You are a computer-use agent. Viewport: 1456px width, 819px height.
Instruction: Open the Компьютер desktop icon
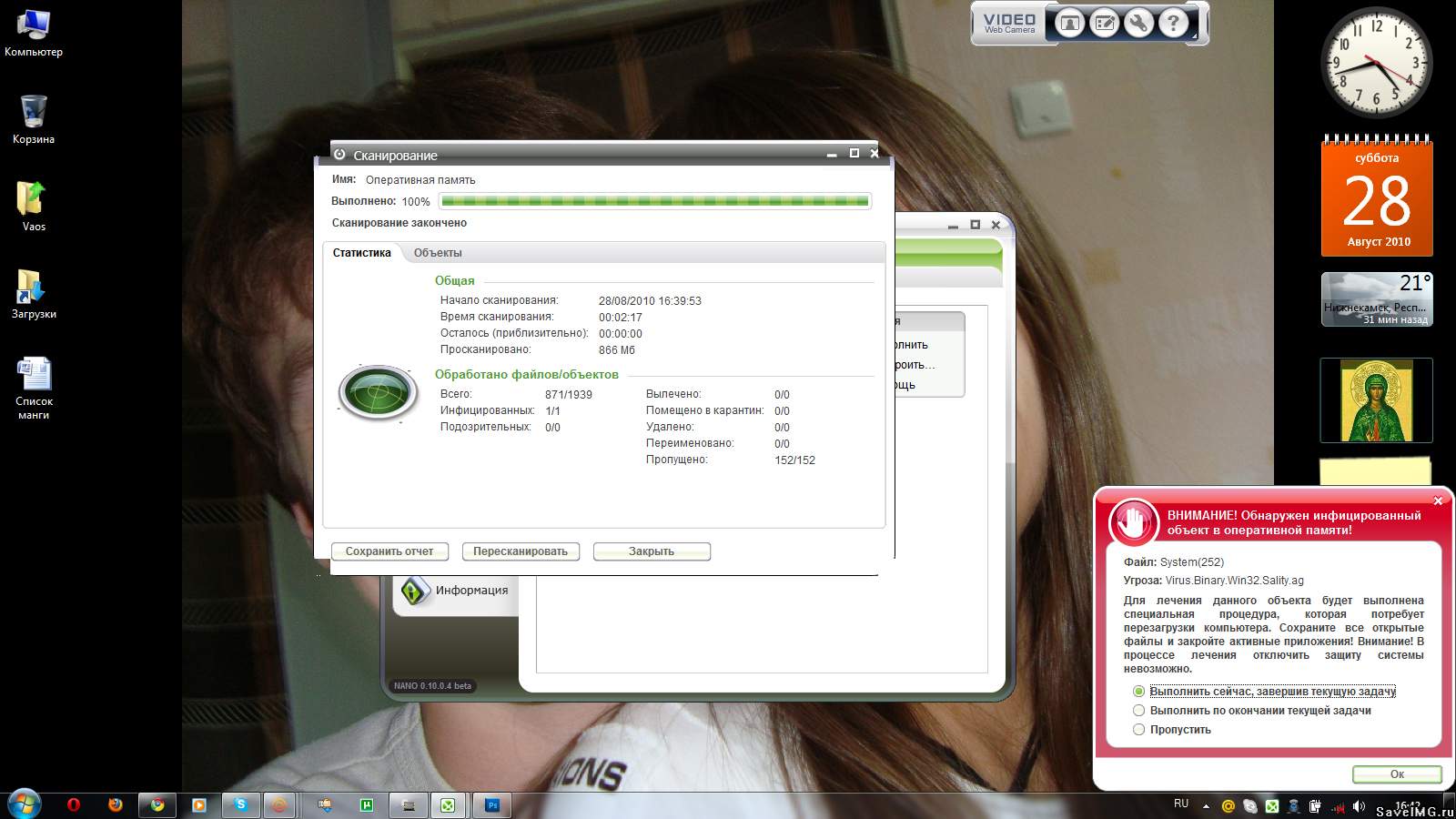(34, 33)
